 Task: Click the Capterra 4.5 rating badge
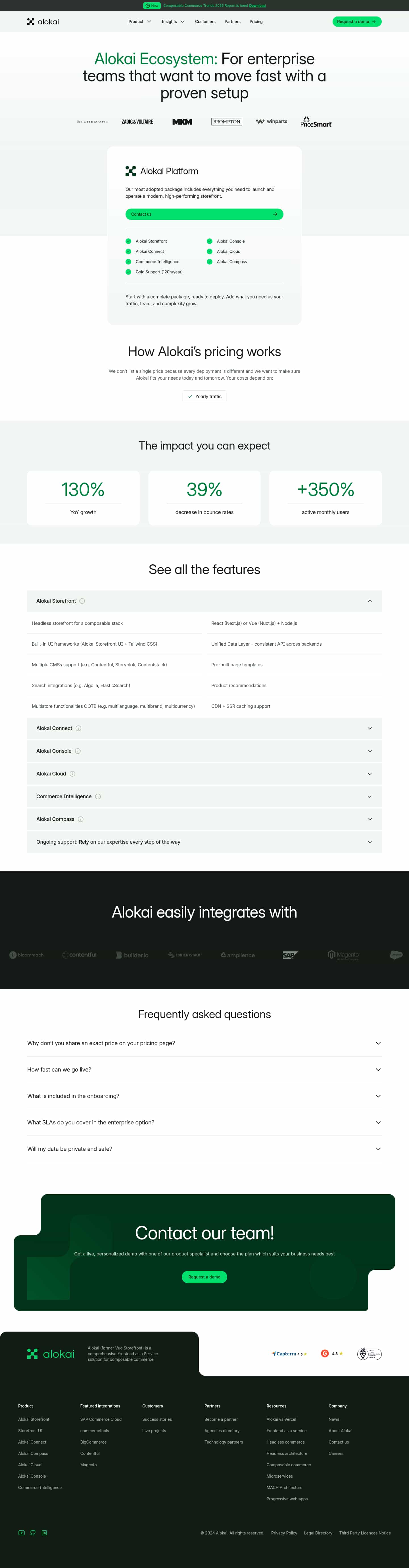tap(289, 1354)
